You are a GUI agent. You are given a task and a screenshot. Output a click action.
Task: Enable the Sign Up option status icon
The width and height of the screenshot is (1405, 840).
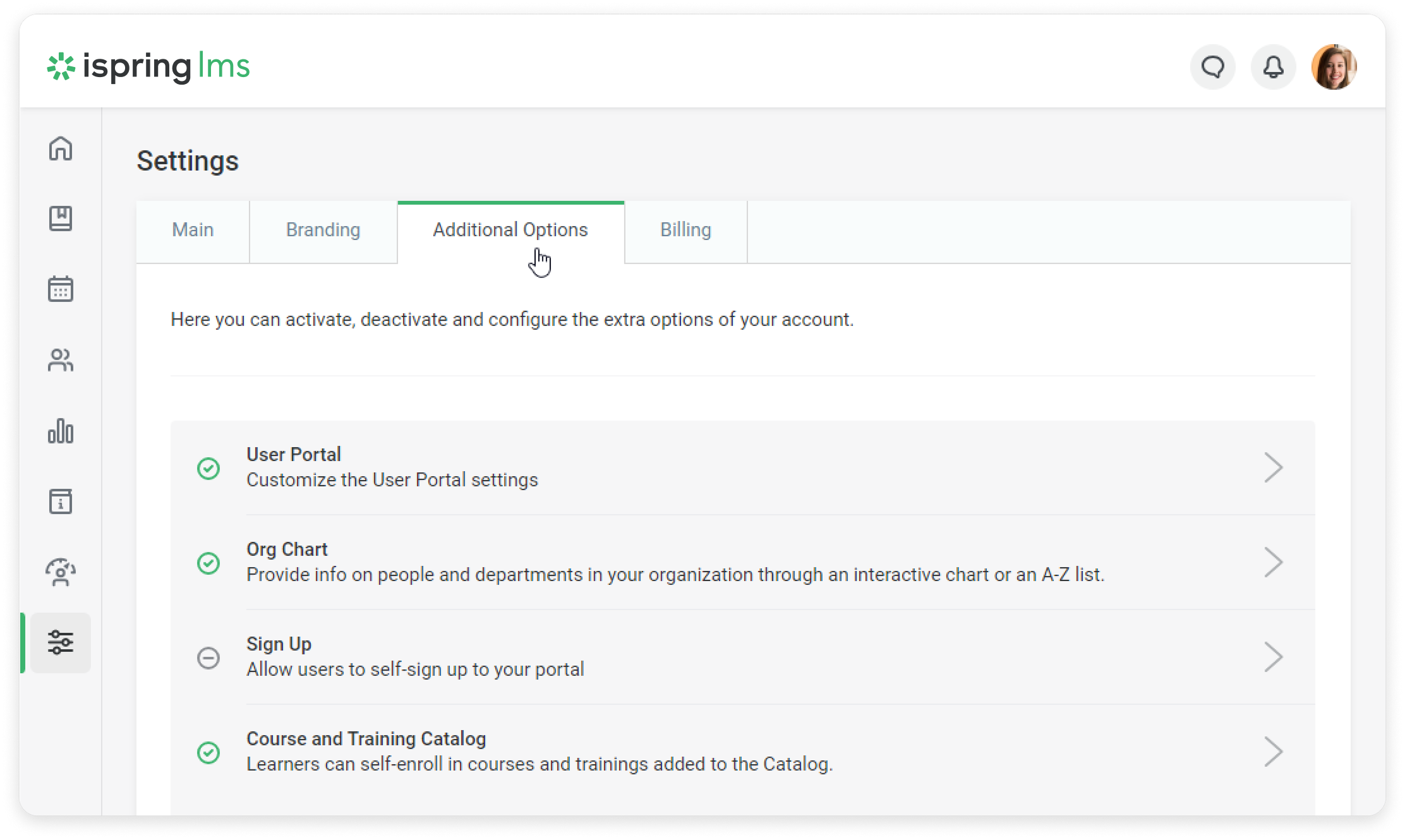pyautogui.click(x=208, y=658)
